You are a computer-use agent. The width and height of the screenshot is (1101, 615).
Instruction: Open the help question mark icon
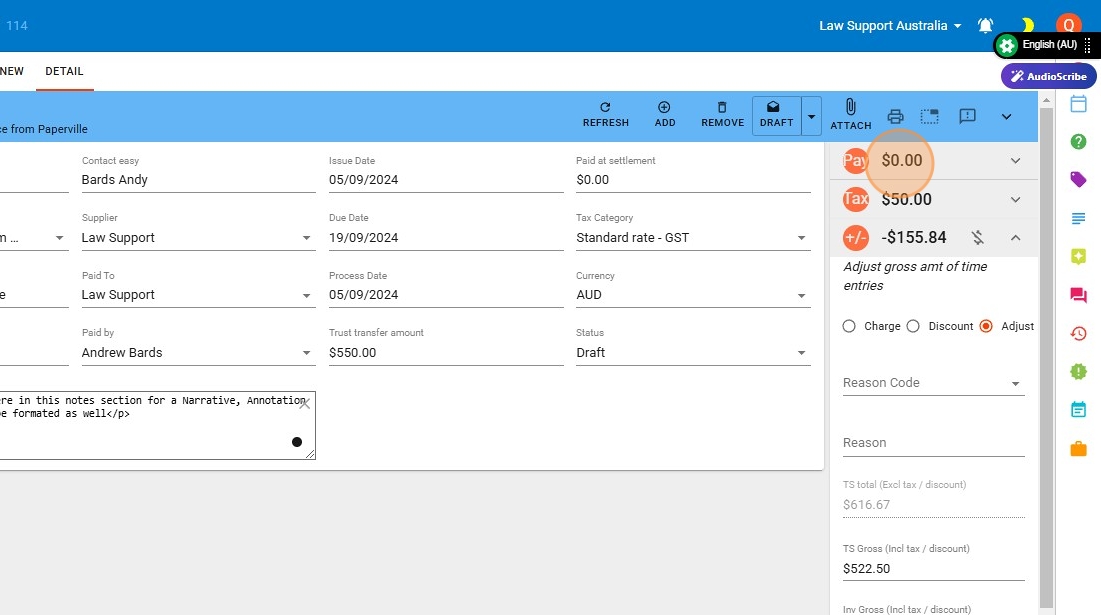[1078, 142]
